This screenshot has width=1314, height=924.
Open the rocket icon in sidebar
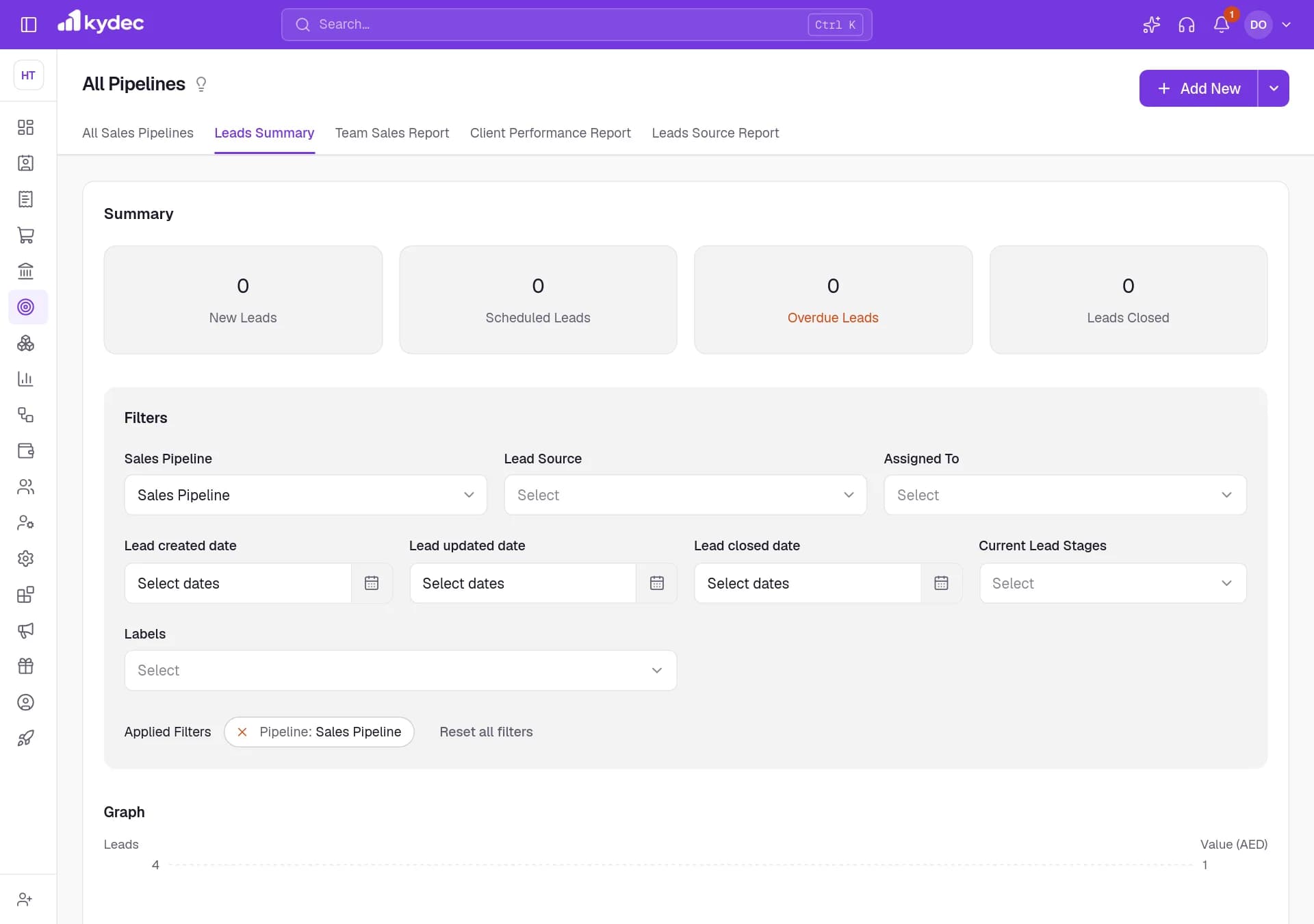[x=25, y=738]
